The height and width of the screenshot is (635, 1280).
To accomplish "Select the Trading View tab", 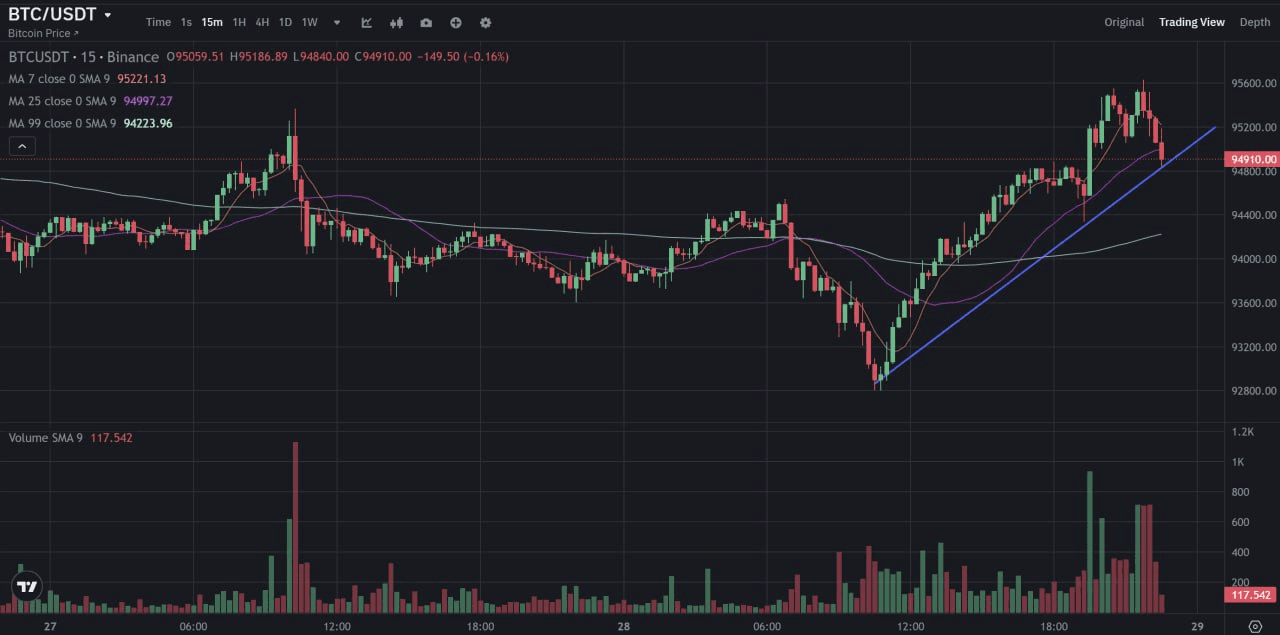I will tap(1192, 21).
